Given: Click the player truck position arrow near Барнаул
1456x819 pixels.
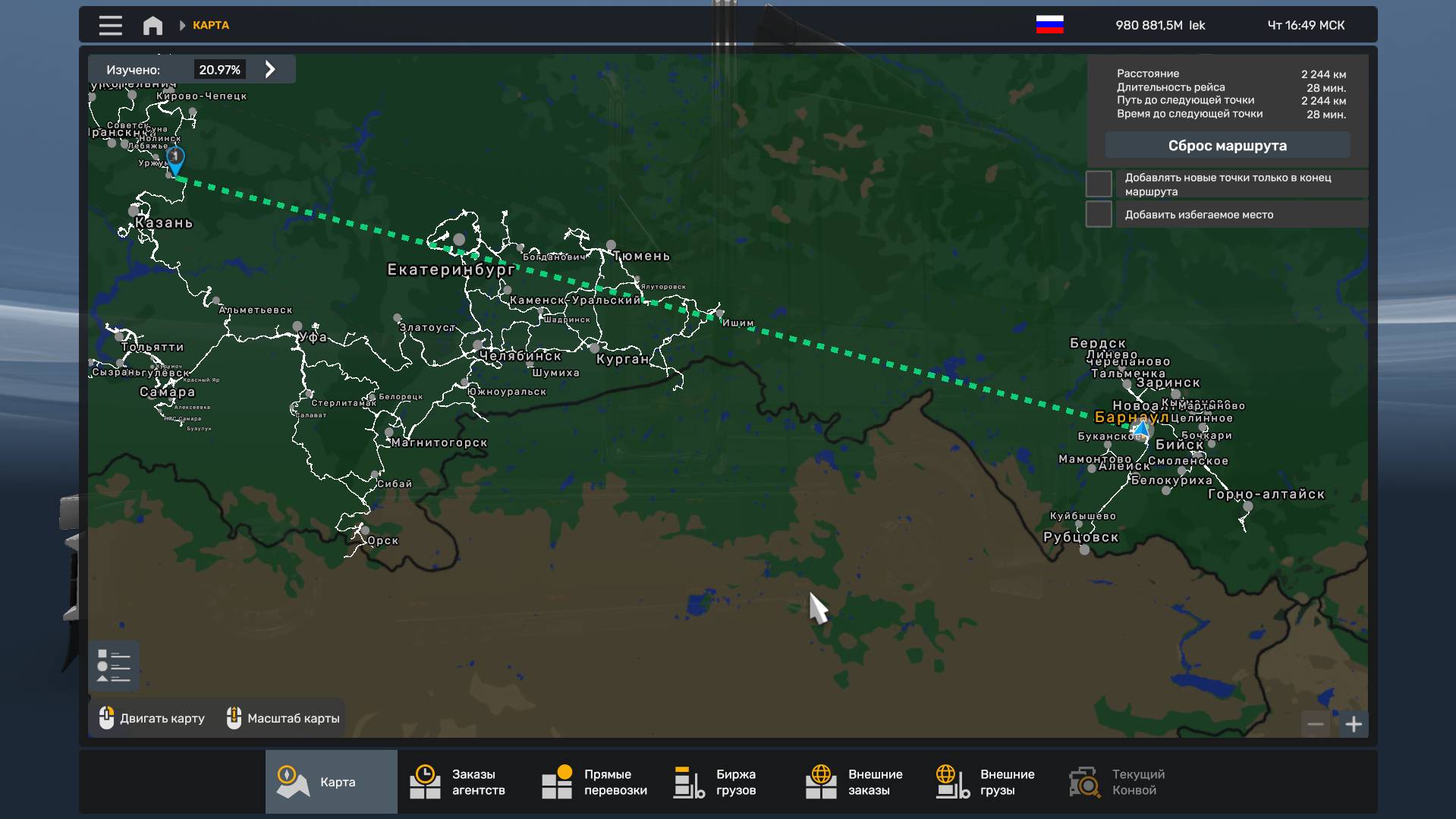Looking at the screenshot, I should (1140, 429).
